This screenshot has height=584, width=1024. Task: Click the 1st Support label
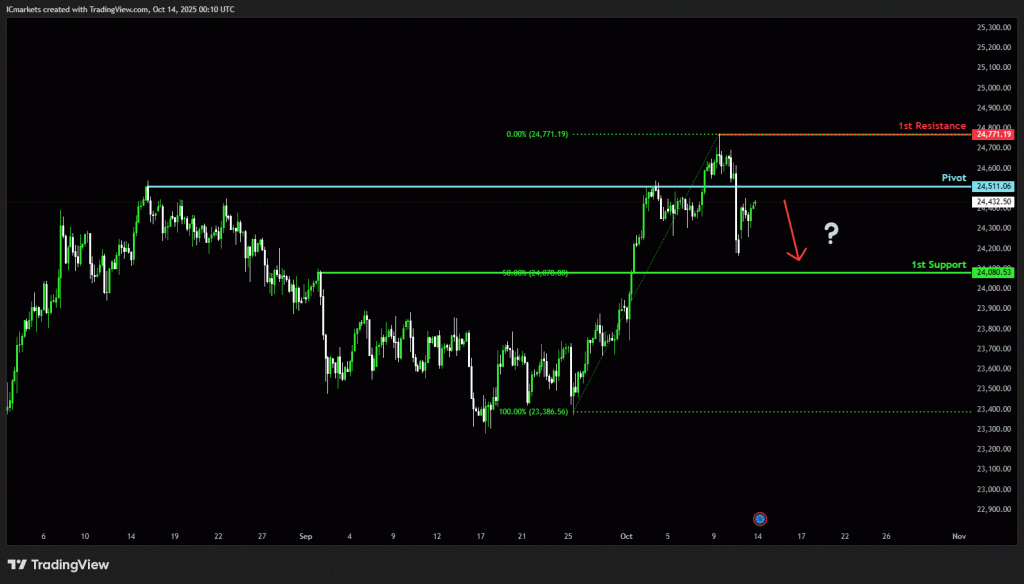pyautogui.click(x=938, y=265)
